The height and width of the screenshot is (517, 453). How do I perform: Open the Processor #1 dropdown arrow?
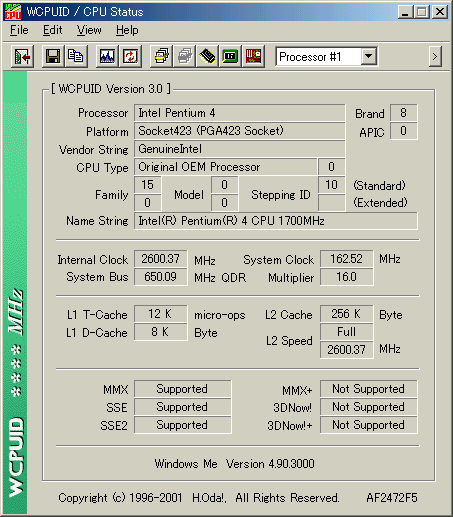click(369, 57)
